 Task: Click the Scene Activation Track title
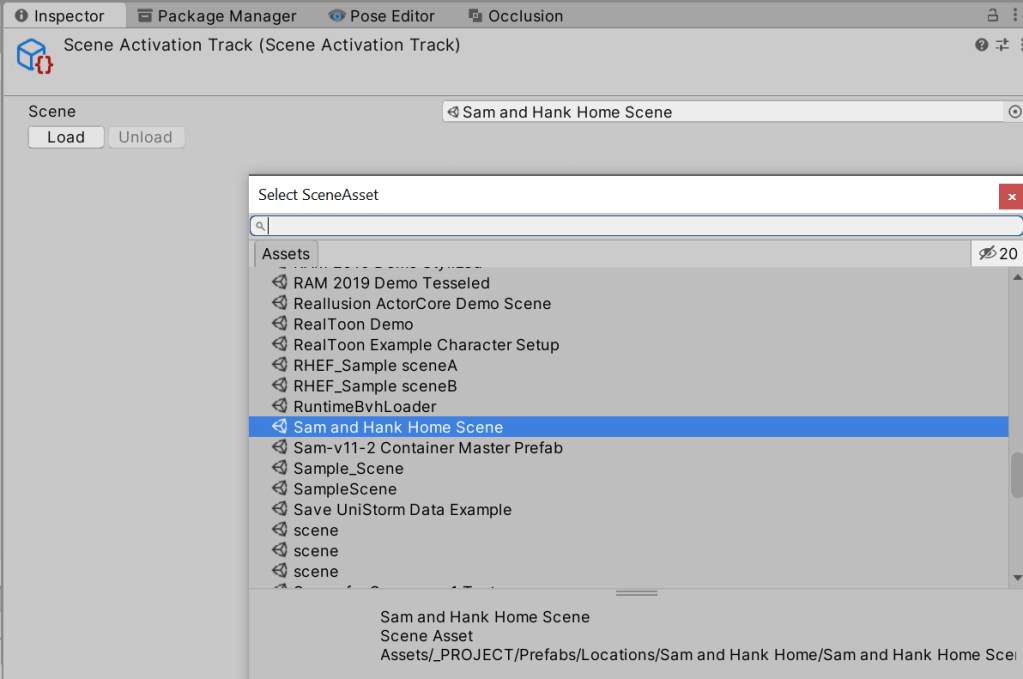(262, 45)
